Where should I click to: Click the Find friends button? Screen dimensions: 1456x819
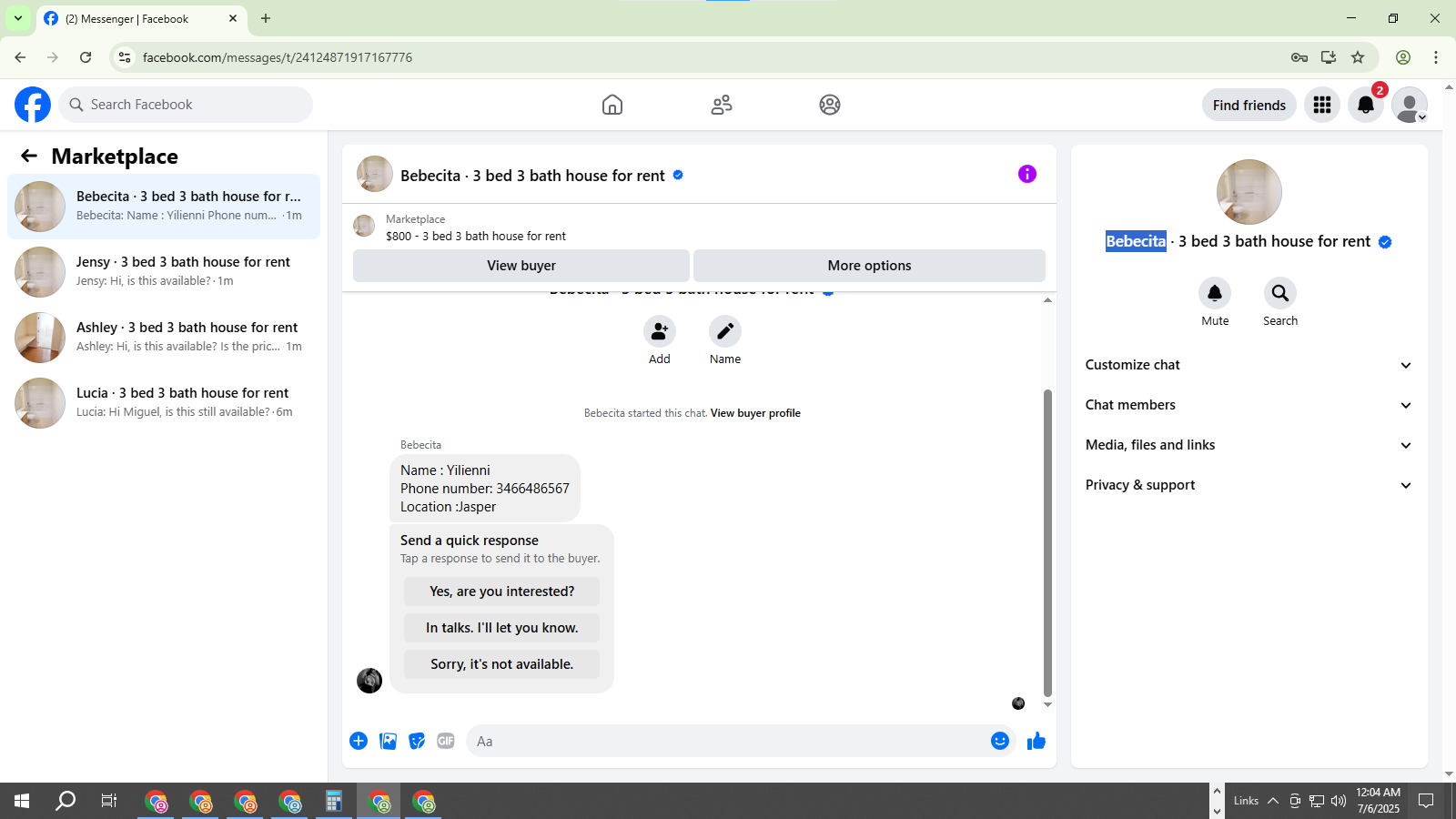(x=1249, y=105)
